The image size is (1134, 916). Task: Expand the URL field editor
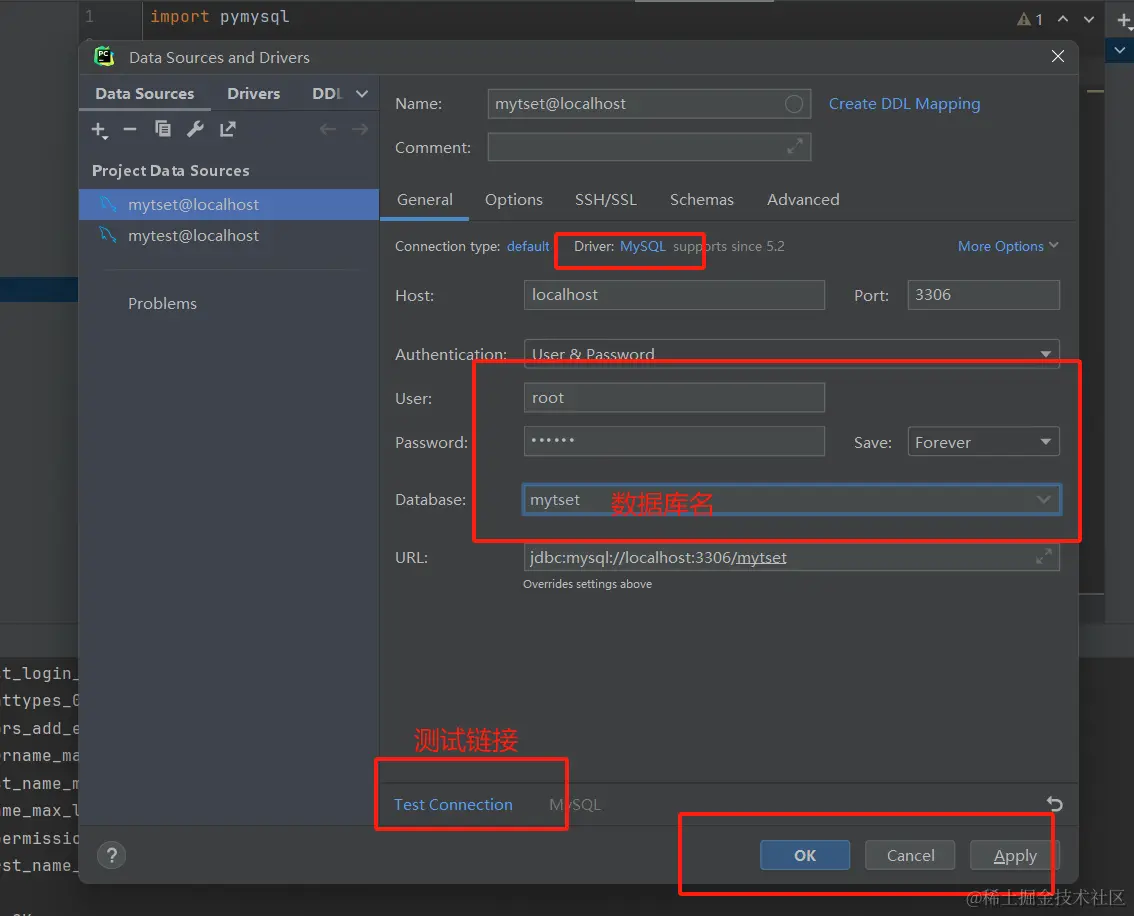[x=1044, y=557]
